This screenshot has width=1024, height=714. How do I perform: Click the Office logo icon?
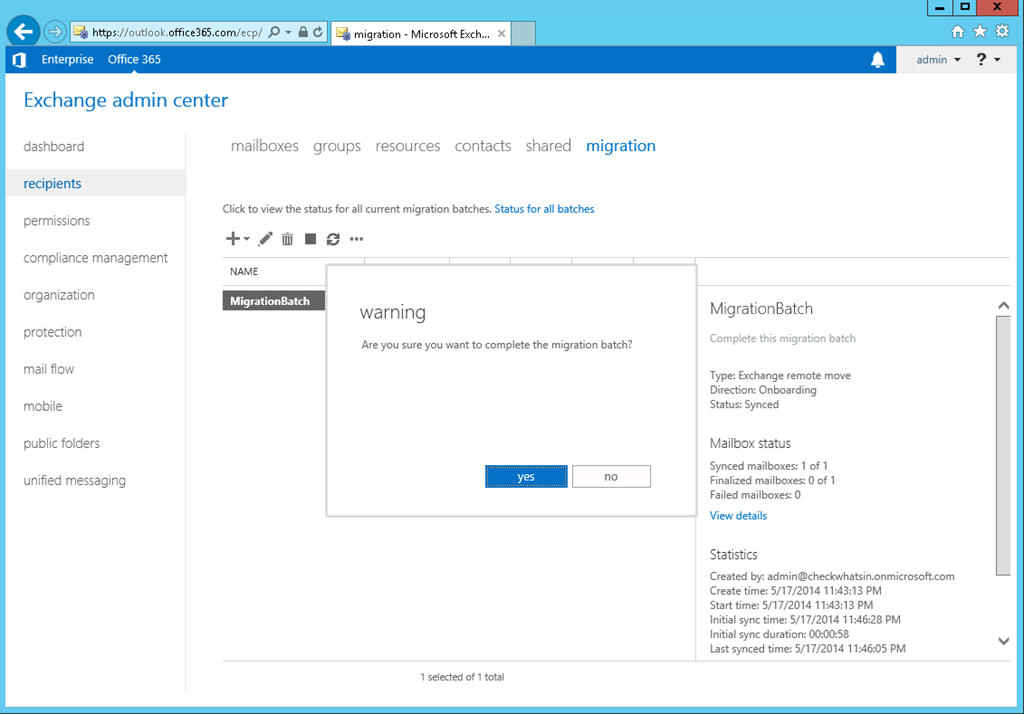[20, 59]
